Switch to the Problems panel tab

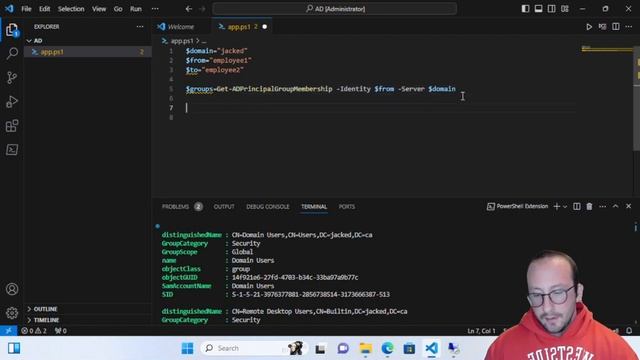point(182,207)
